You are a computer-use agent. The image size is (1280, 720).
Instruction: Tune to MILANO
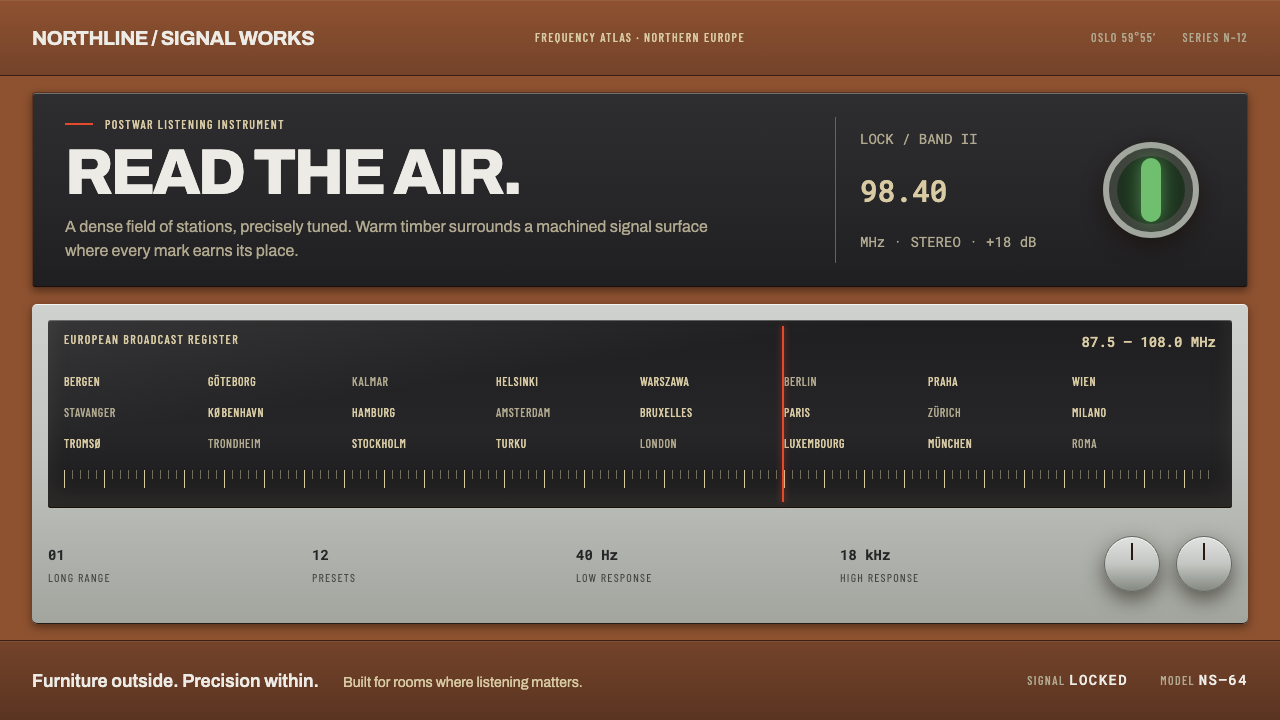coord(1089,413)
